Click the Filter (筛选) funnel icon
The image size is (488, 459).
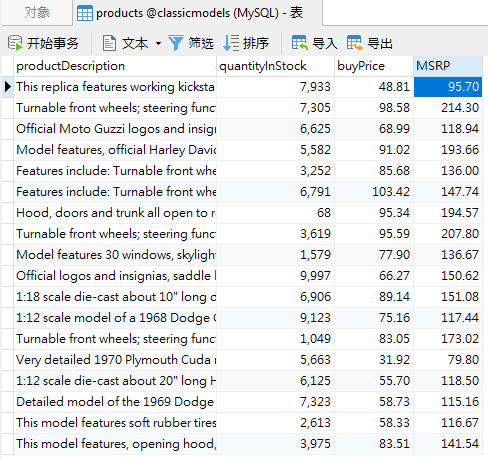176,43
